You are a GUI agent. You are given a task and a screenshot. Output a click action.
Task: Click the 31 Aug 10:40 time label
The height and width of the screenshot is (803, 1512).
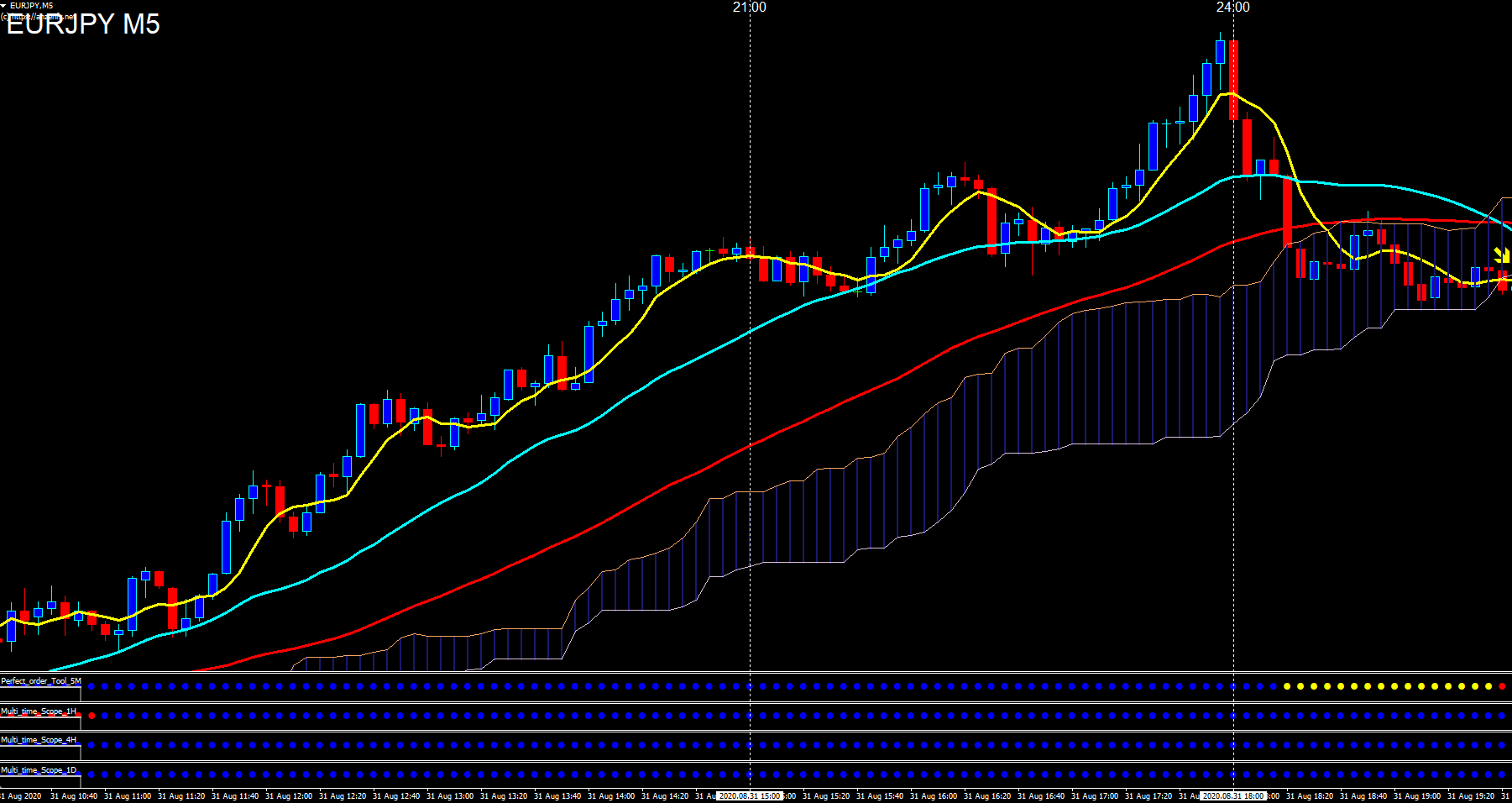pyautogui.click(x=74, y=796)
